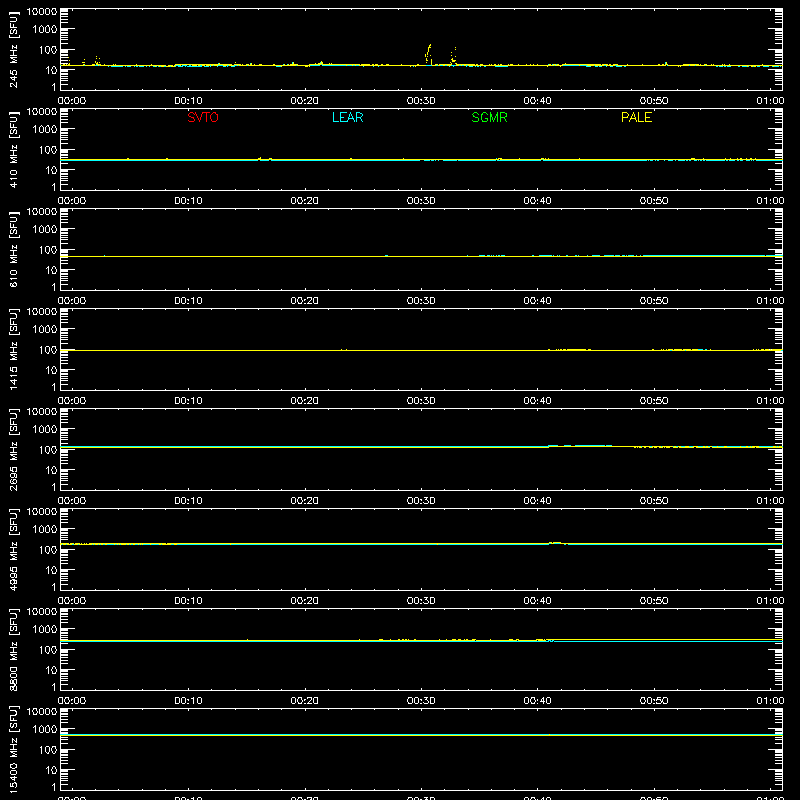Click the 00:30 time label under the 245 MHz plot
This screenshot has width=800, height=800.
[x=421, y=101]
